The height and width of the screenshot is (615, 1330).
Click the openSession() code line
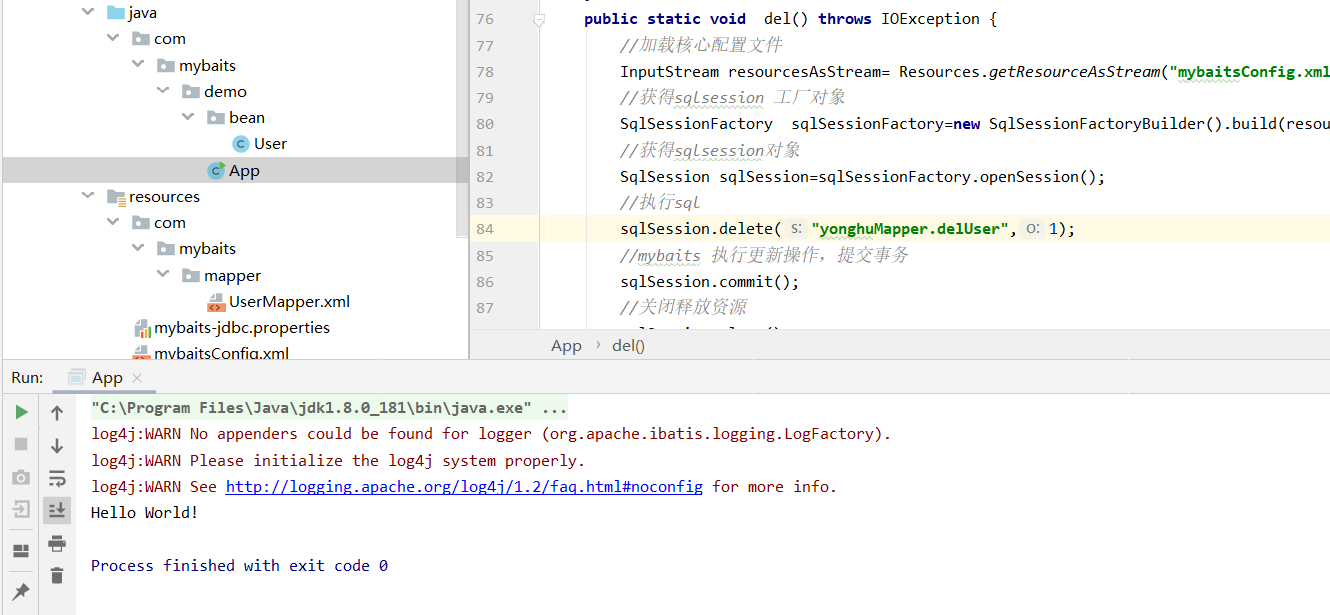click(863, 177)
